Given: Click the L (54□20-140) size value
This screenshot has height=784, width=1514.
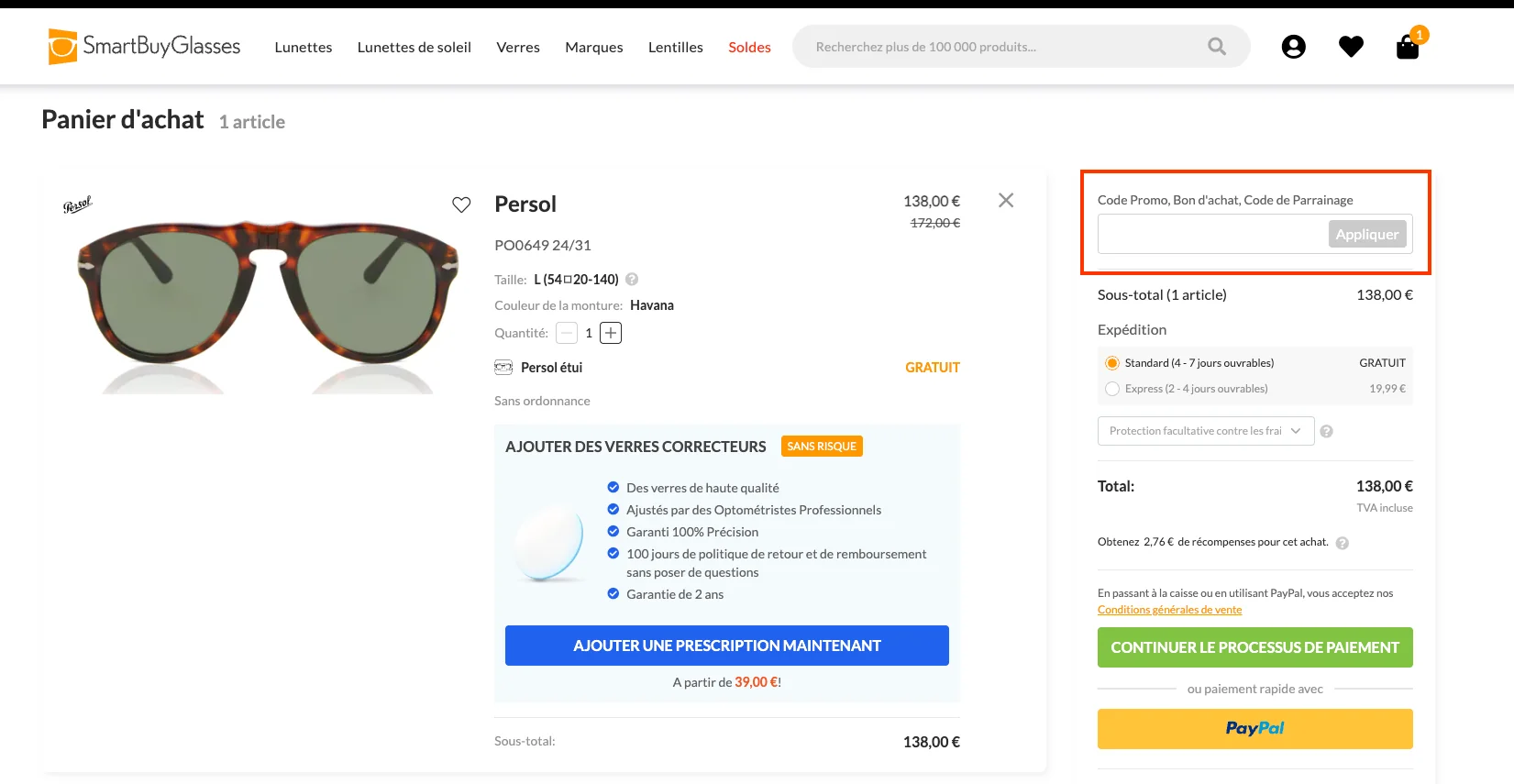Looking at the screenshot, I should [576, 280].
